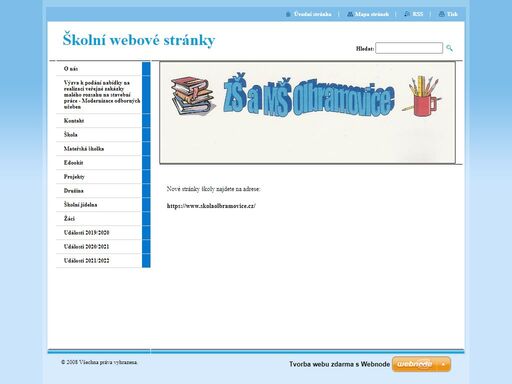Focus the Hledat search field
Viewport: 512px width, 384px height.
point(409,48)
